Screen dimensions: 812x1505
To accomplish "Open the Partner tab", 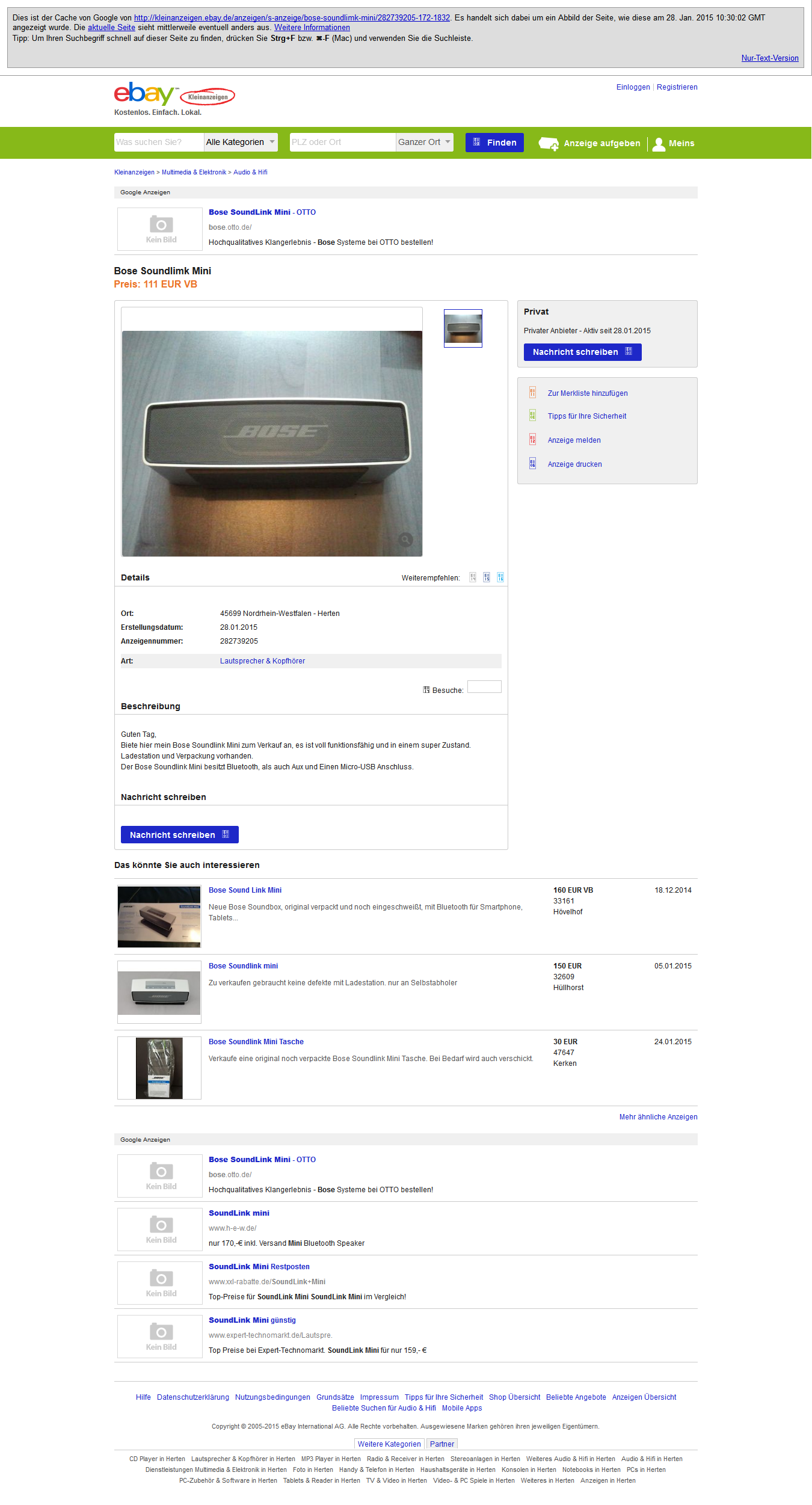I will click(x=442, y=1444).
